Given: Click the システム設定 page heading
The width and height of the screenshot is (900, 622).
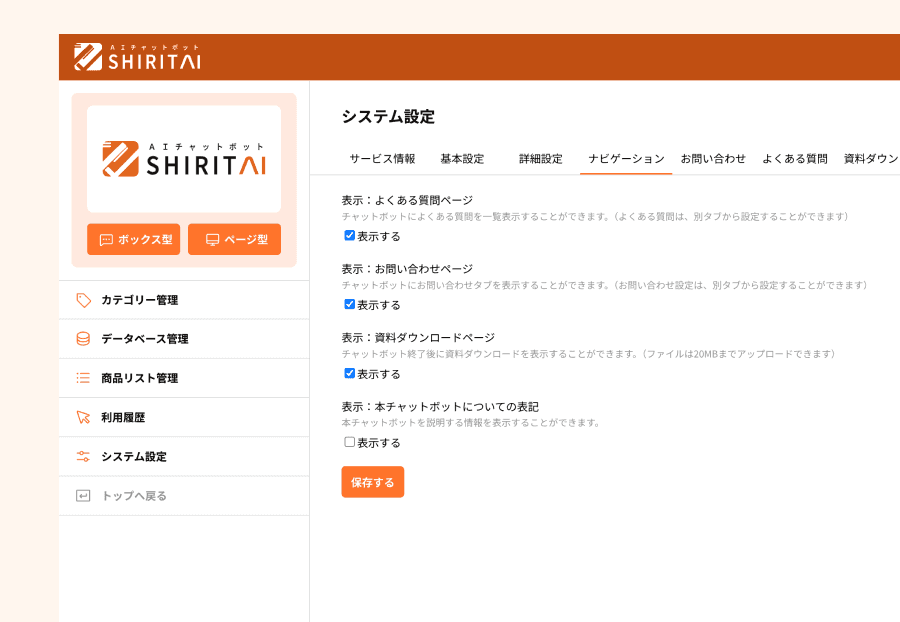Looking at the screenshot, I should pyautogui.click(x=389, y=116).
